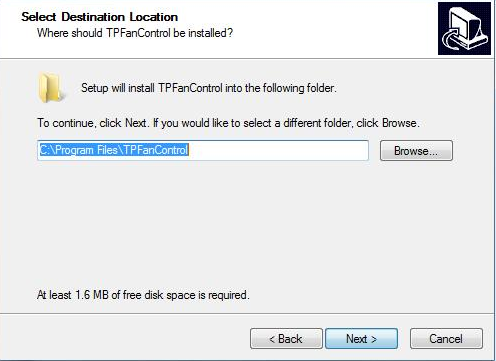496x361 pixels.
Task: Click the highlighted C:\Program Files\TPFanControl path text
Action: coord(114,150)
